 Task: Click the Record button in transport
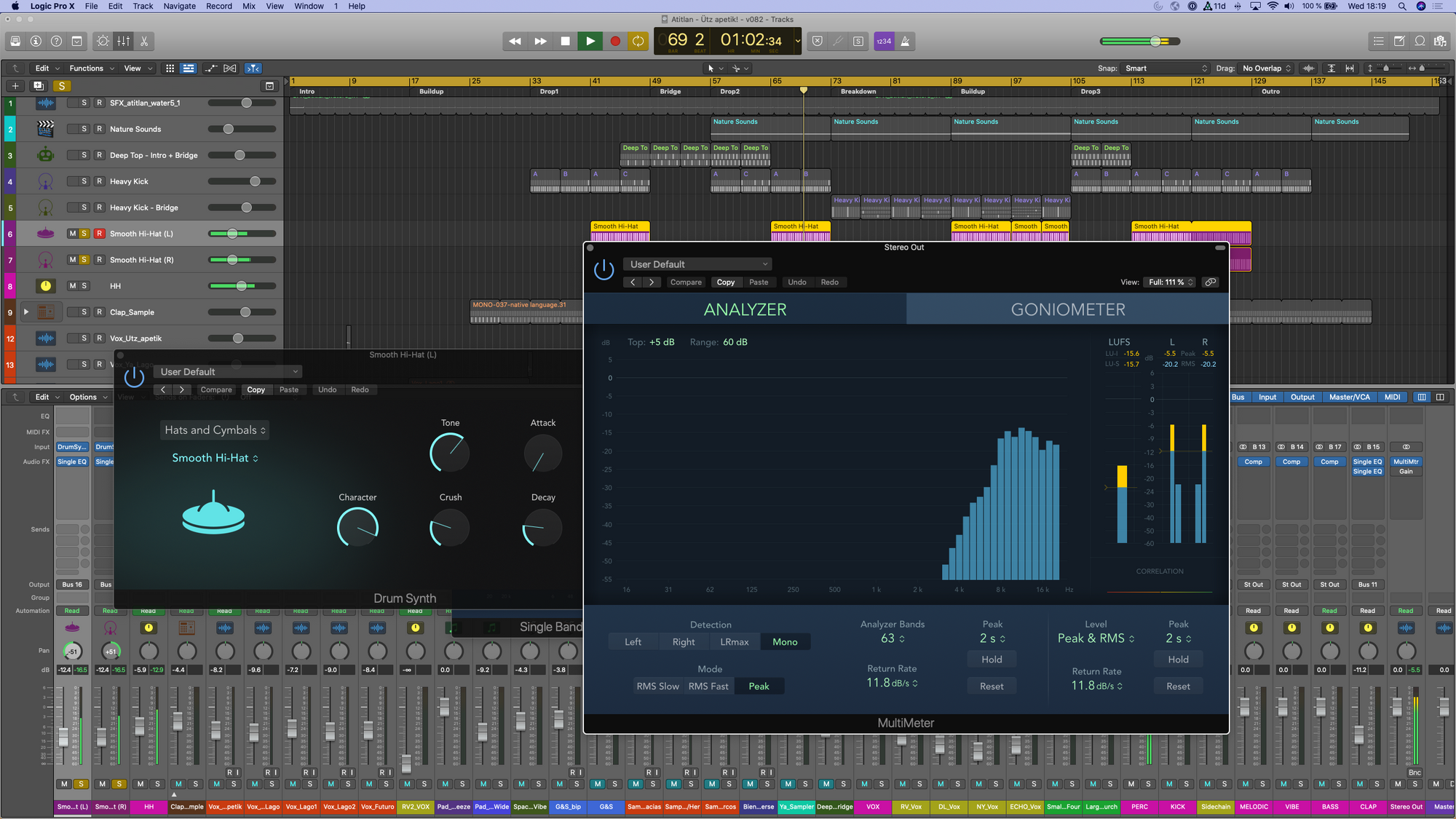coord(615,41)
